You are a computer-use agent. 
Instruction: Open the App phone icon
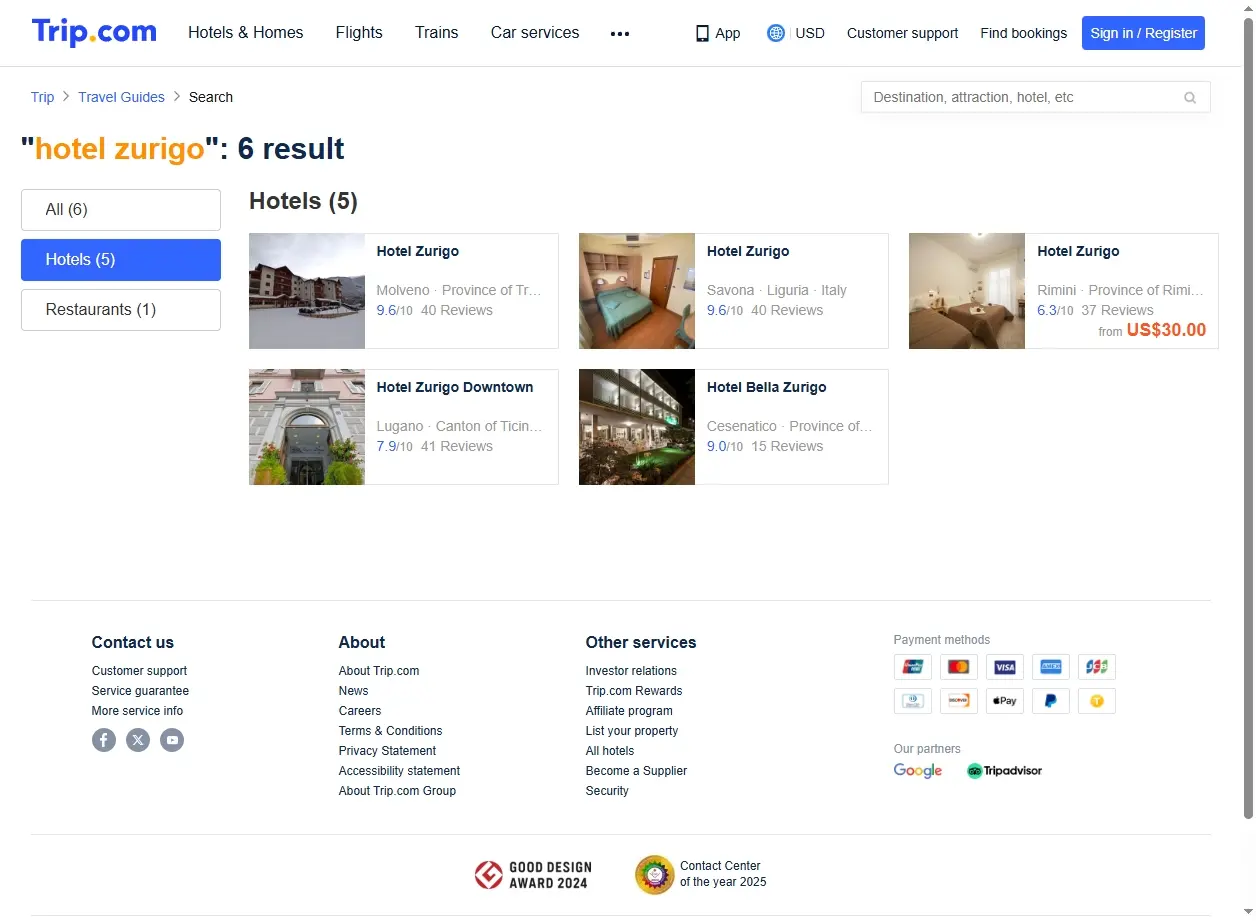(x=702, y=33)
